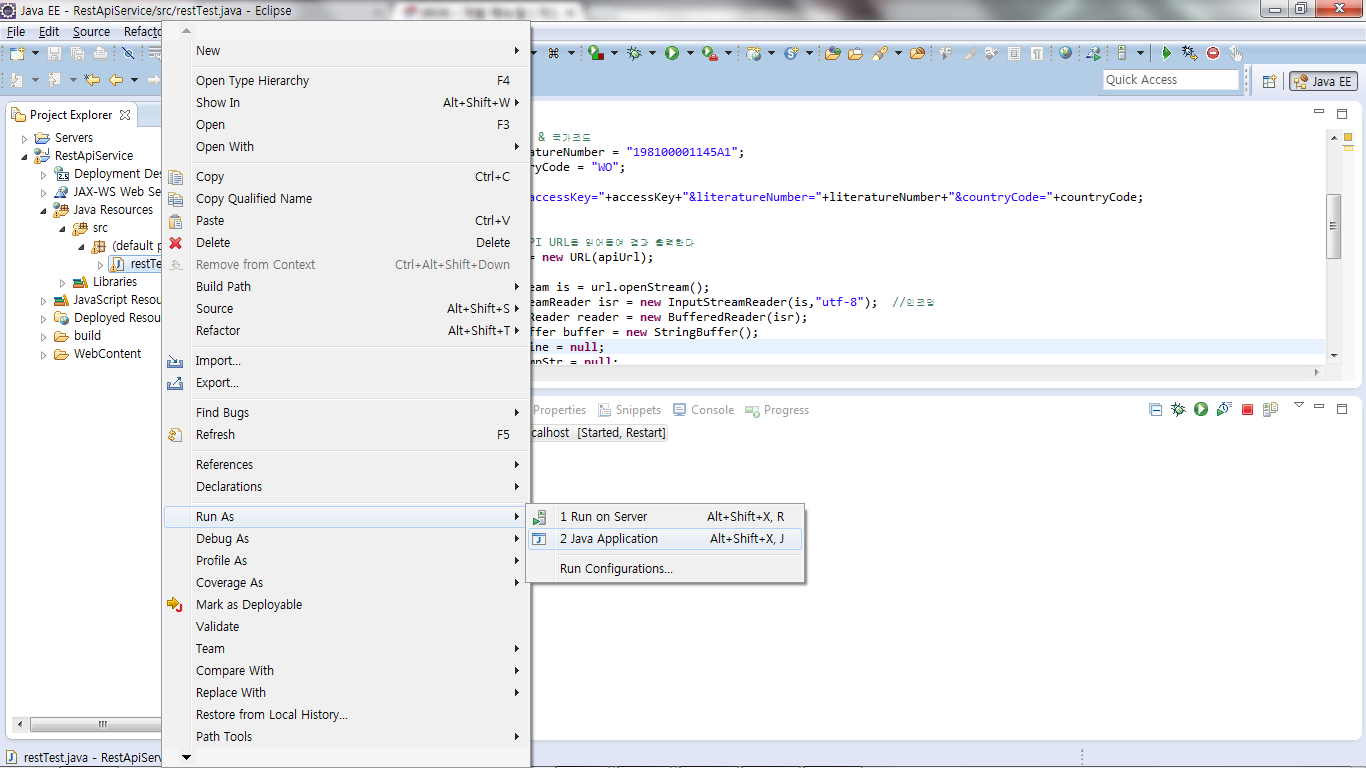Toggle the Skip All Breakpoints icon
Screen dimensions: 1366x768
[128, 53]
